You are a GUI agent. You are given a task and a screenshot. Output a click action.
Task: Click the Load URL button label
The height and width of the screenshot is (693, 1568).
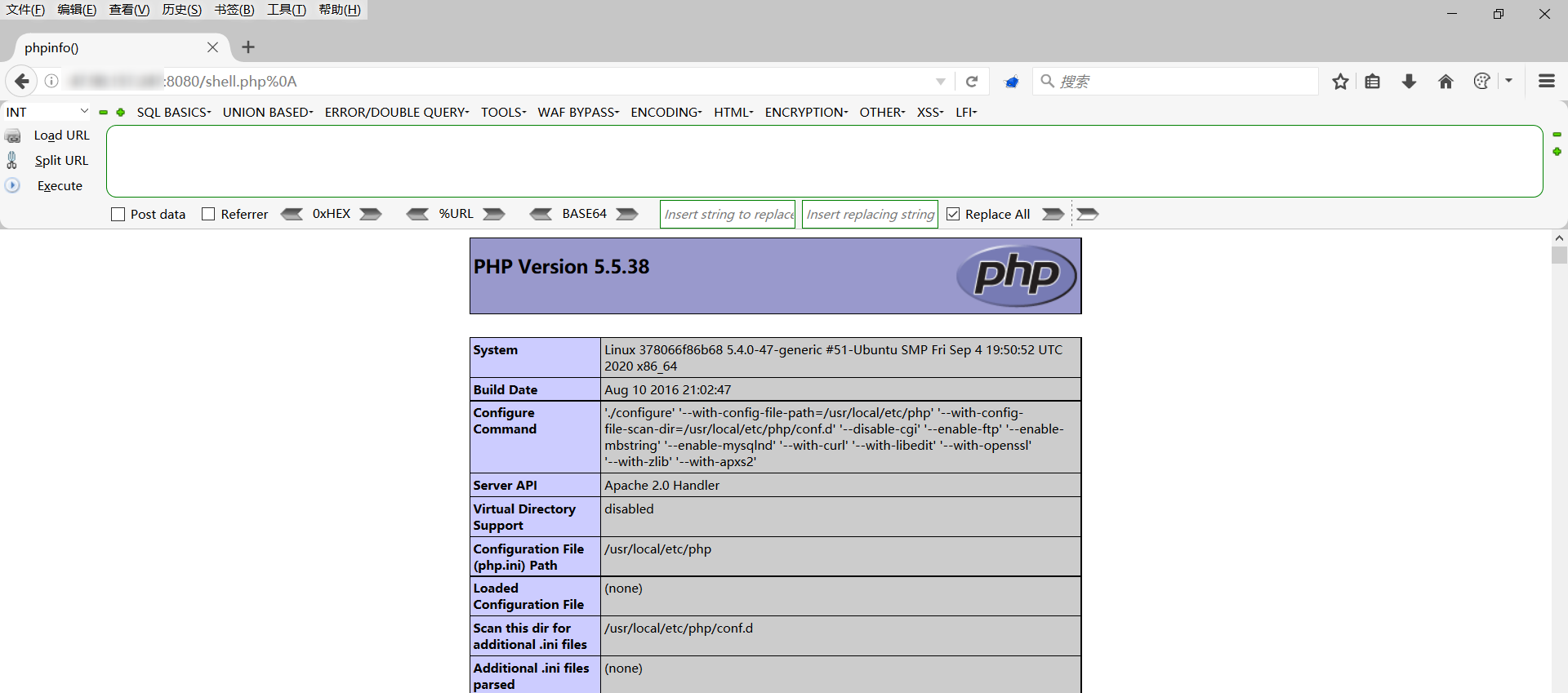tap(61, 135)
